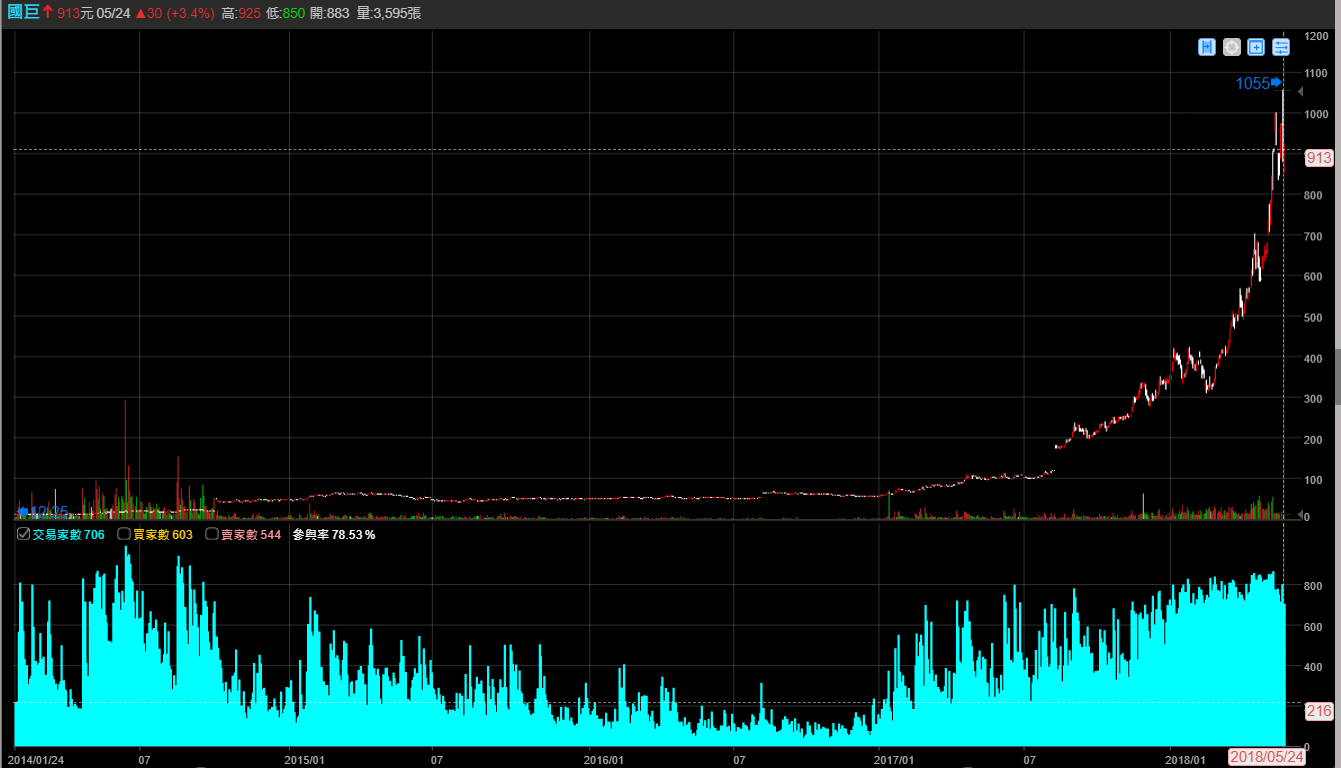Click the 2017/01 label on time axis

(895, 760)
